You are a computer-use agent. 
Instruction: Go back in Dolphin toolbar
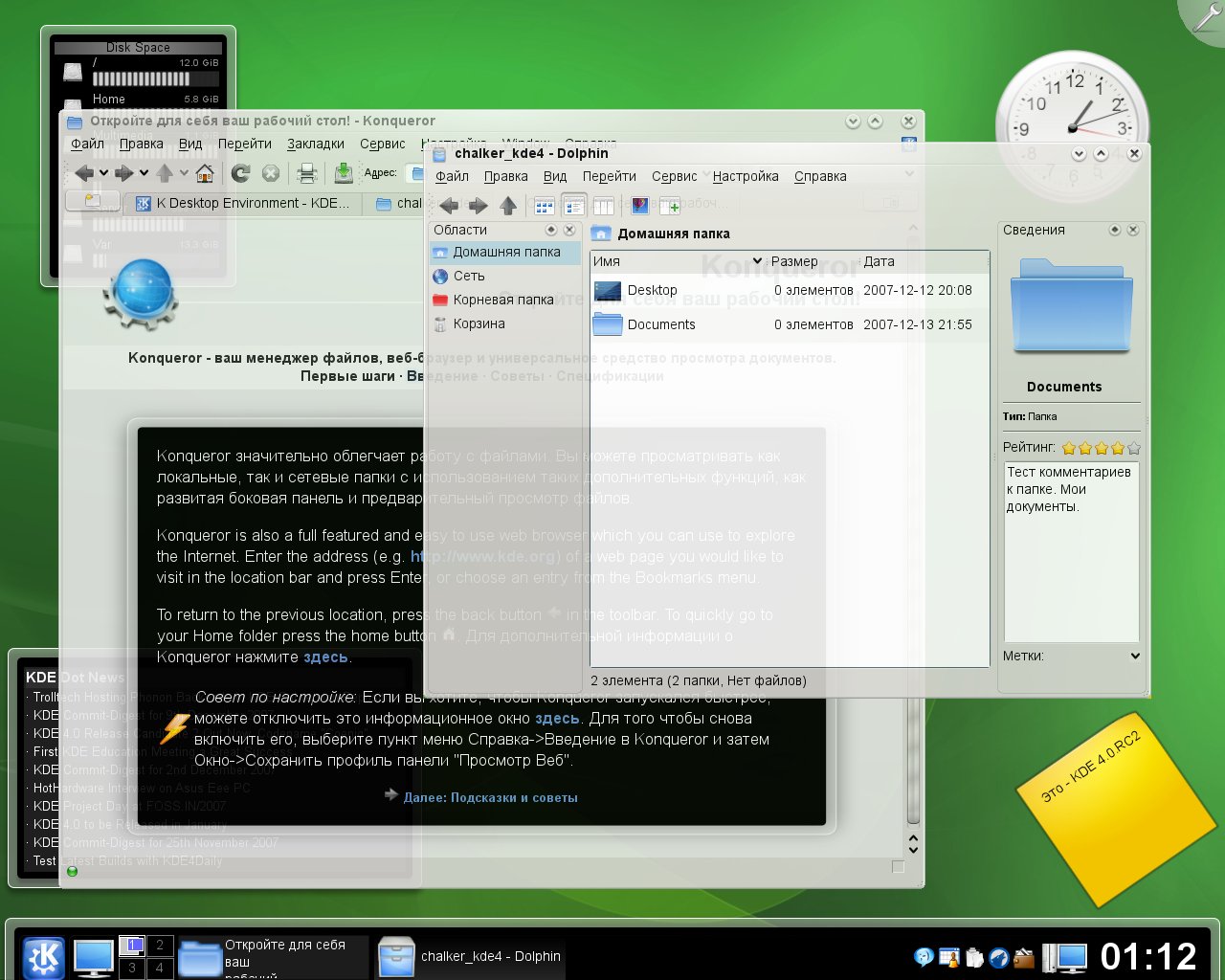coord(449,205)
